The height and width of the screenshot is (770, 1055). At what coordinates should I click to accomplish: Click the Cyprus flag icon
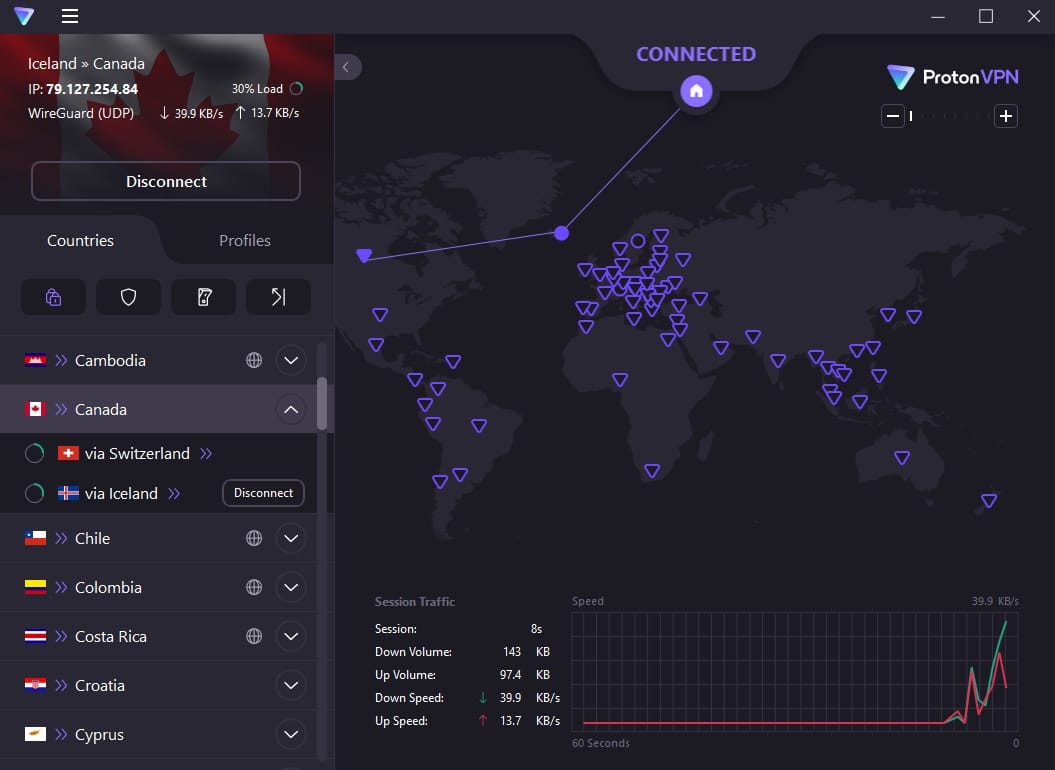point(36,734)
